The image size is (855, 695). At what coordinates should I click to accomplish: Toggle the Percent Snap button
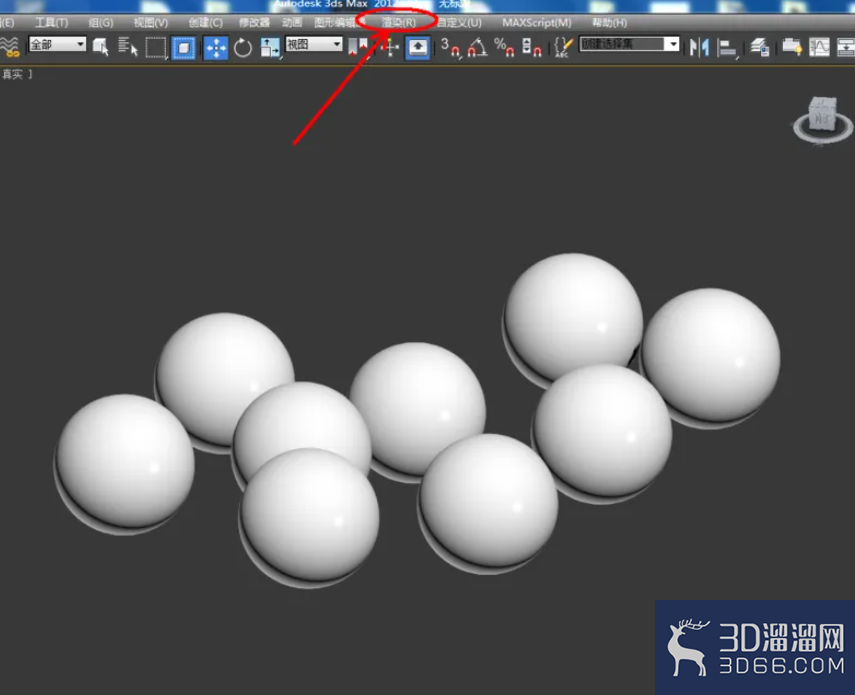[x=504, y=47]
